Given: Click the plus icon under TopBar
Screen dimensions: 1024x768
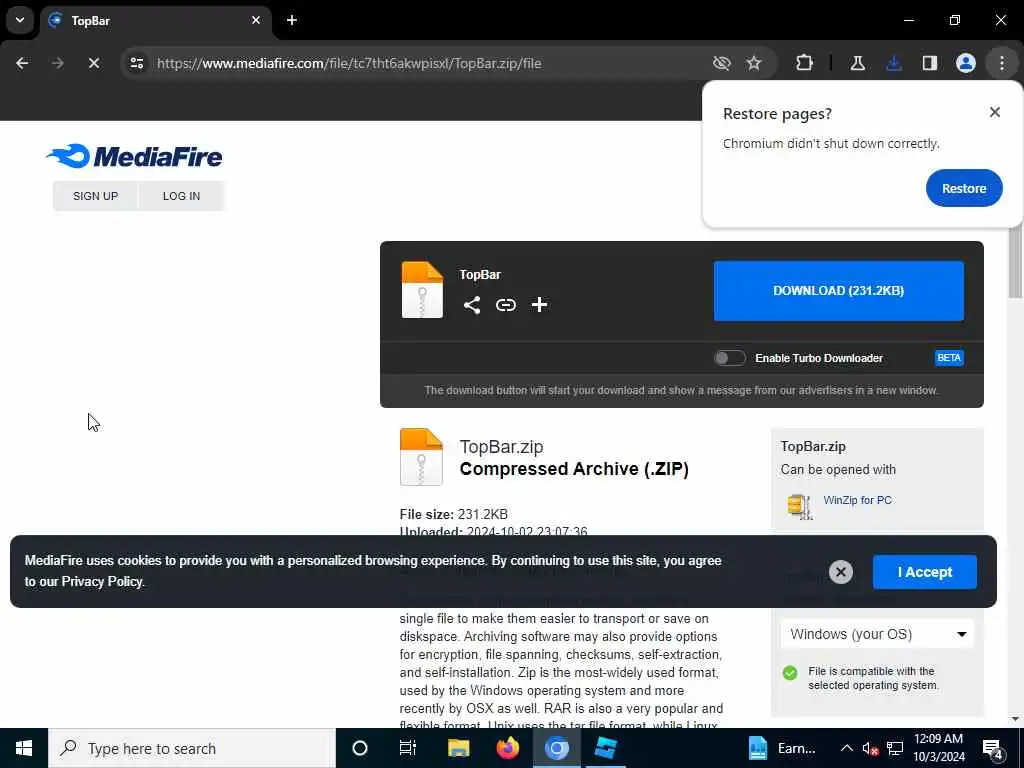Looking at the screenshot, I should 539,305.
